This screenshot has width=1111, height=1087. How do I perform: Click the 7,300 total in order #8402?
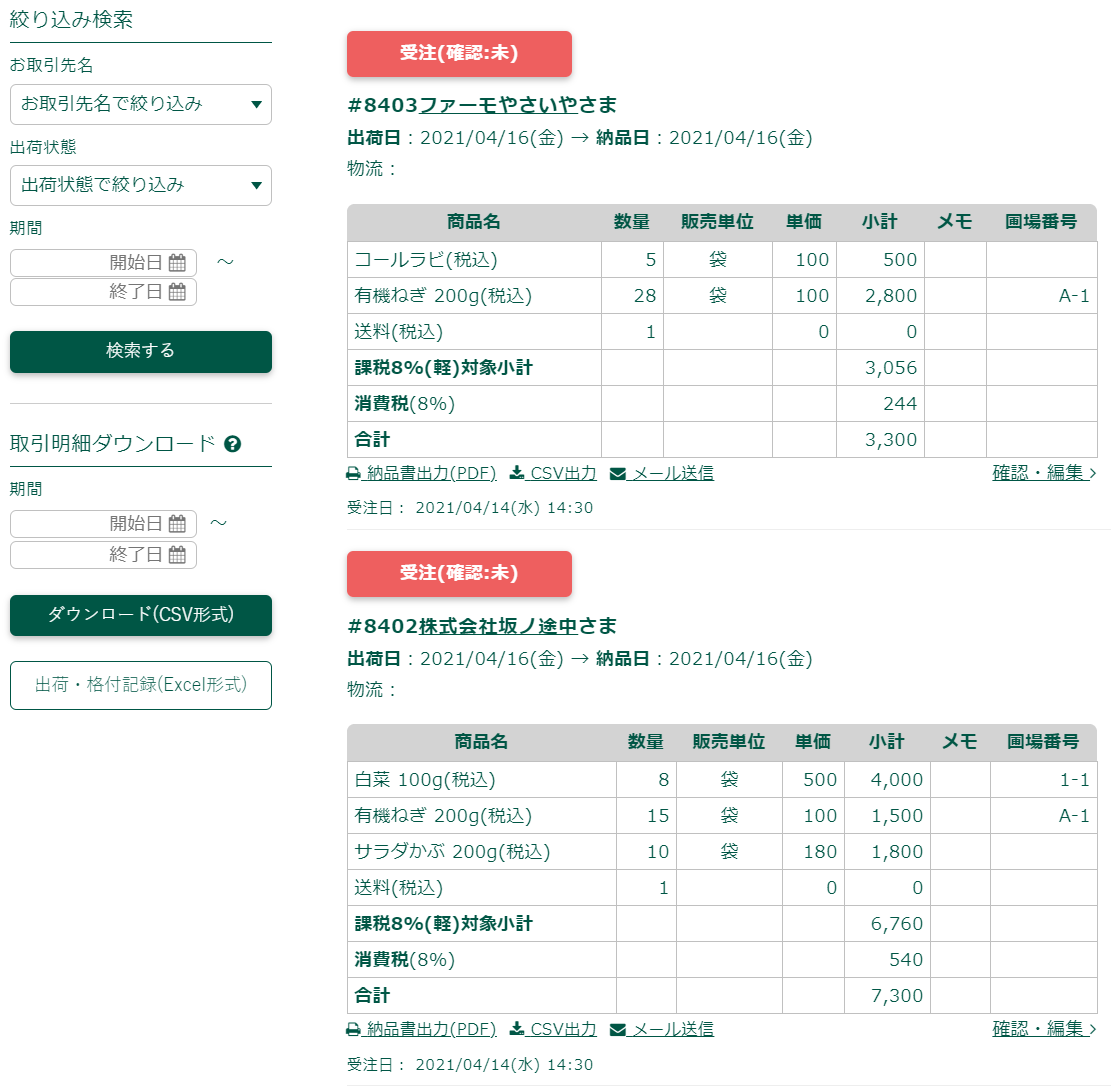click(896, 996)
